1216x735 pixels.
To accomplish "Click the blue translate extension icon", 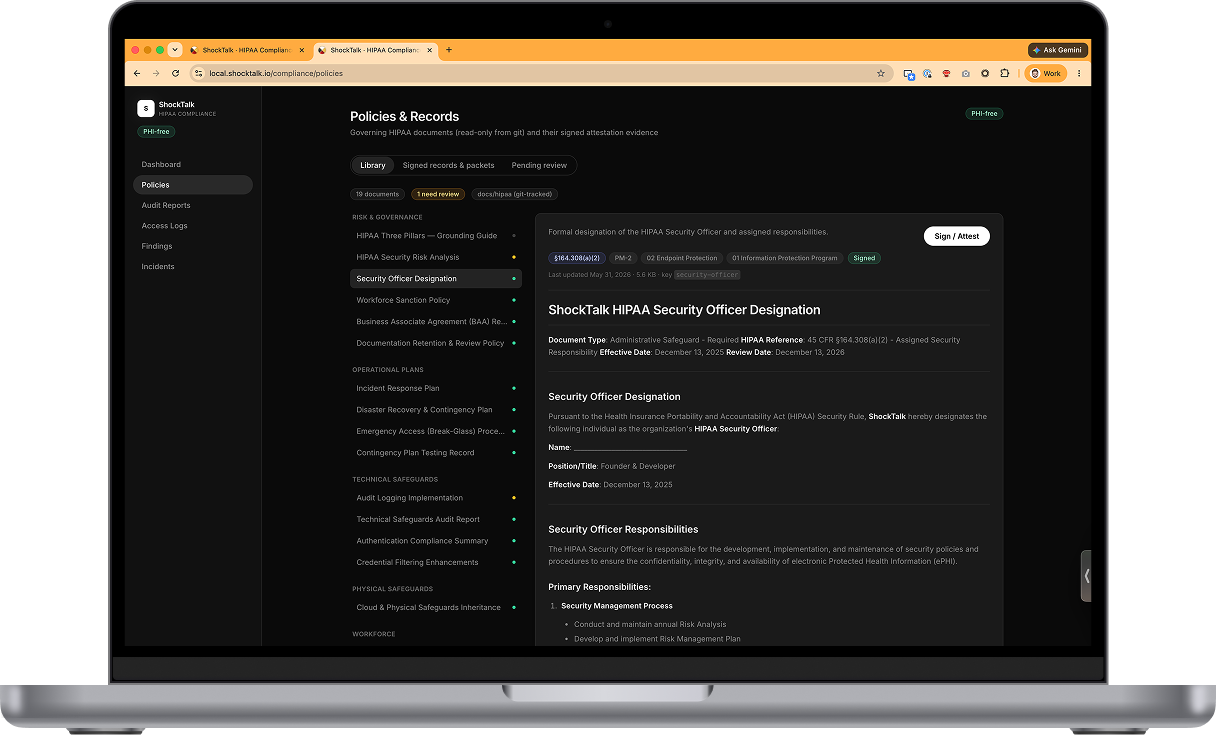I will pos(909,73).
